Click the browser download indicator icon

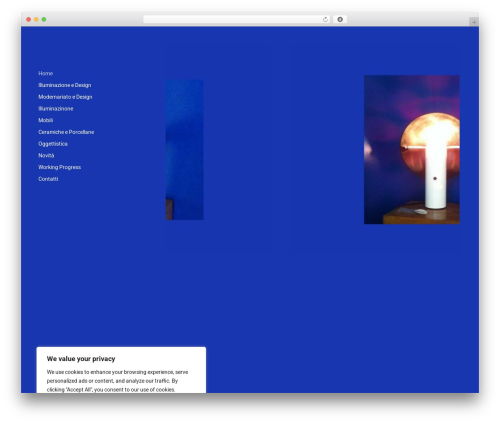point(340,19)
